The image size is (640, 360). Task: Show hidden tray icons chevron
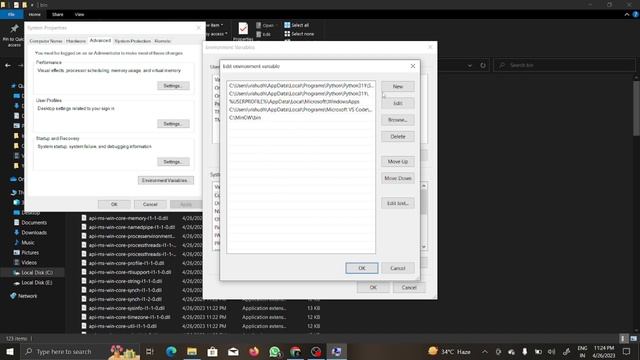pyautogui.click(x=484, y=351)
